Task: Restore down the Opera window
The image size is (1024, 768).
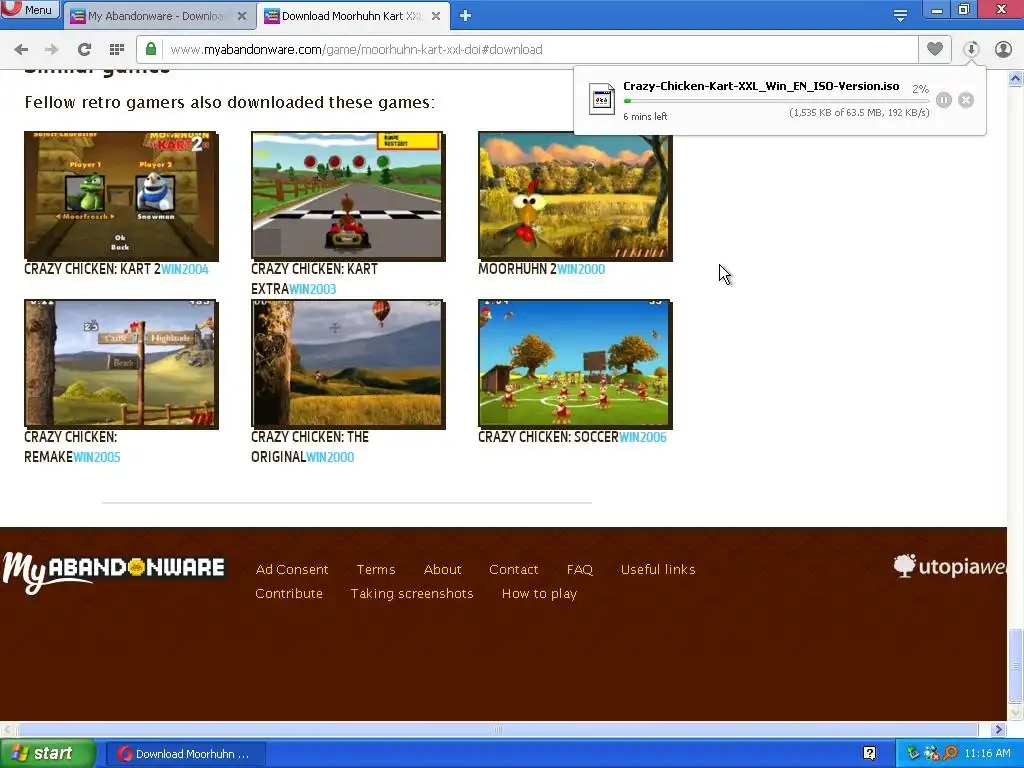Action: pyautogui.click(x=964, y=10)
